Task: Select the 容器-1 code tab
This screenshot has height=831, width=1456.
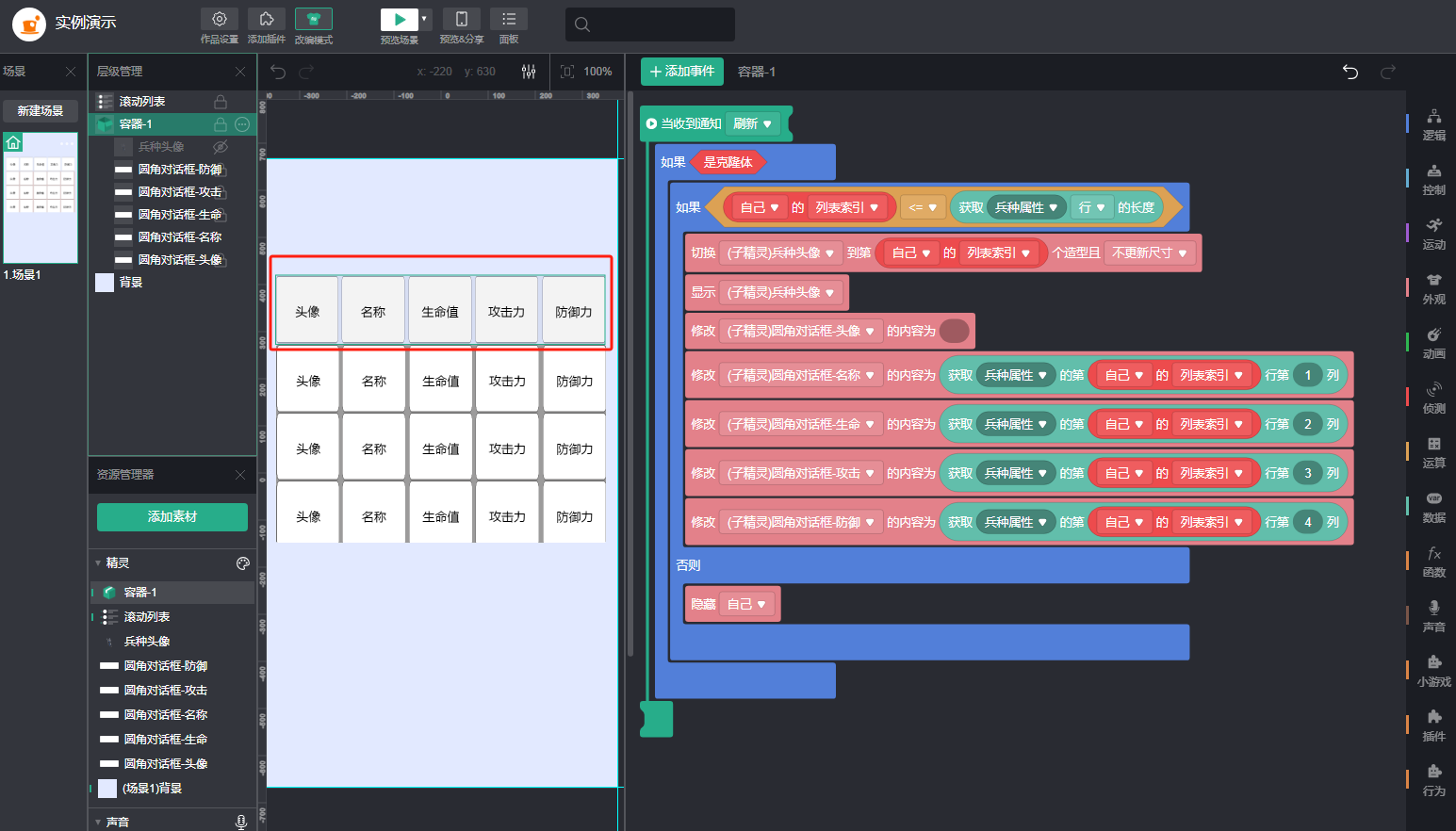Action: coord(757,72)
